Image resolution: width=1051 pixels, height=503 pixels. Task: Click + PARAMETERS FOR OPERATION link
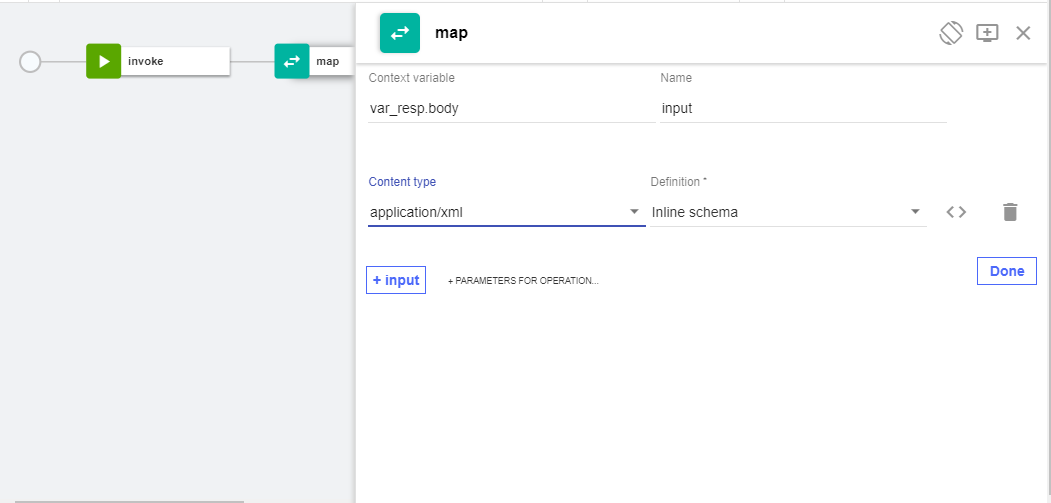tap(523, 281)
